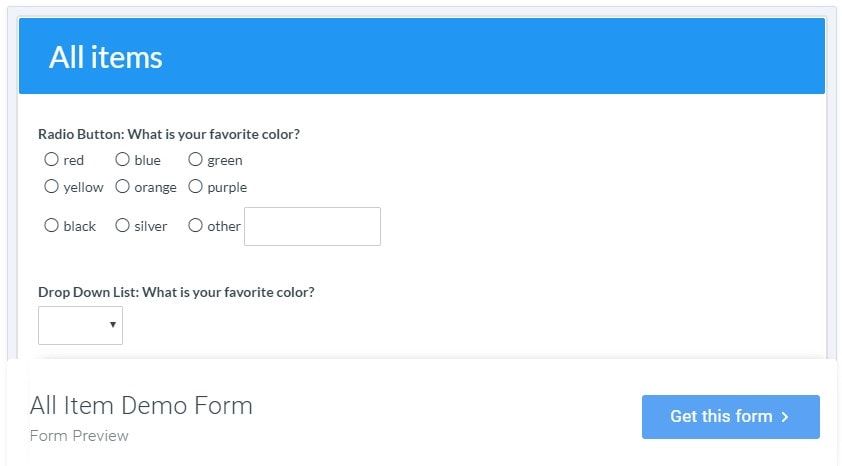
Task: Select the red radio button
Action: [51, 159]
